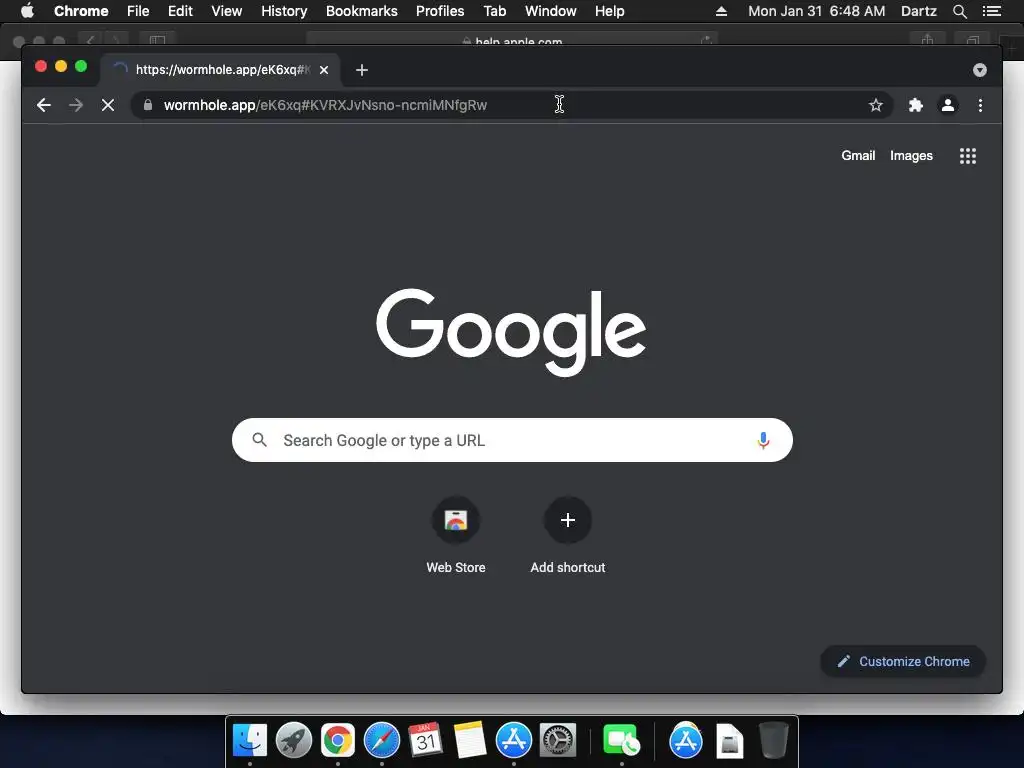Open Spotlight search in the menu bar
Viewport: 1024px width, 768px height.
click(x=959, y=11)
